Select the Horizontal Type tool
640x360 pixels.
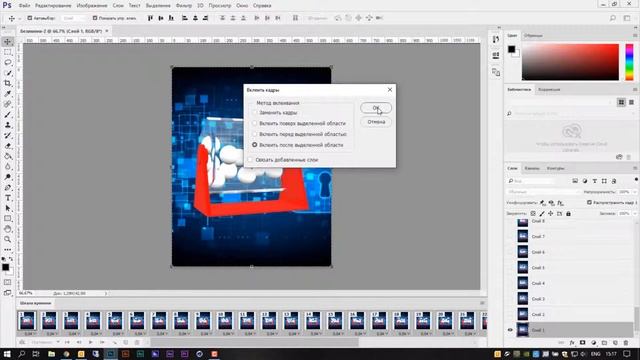click(8, 198)
